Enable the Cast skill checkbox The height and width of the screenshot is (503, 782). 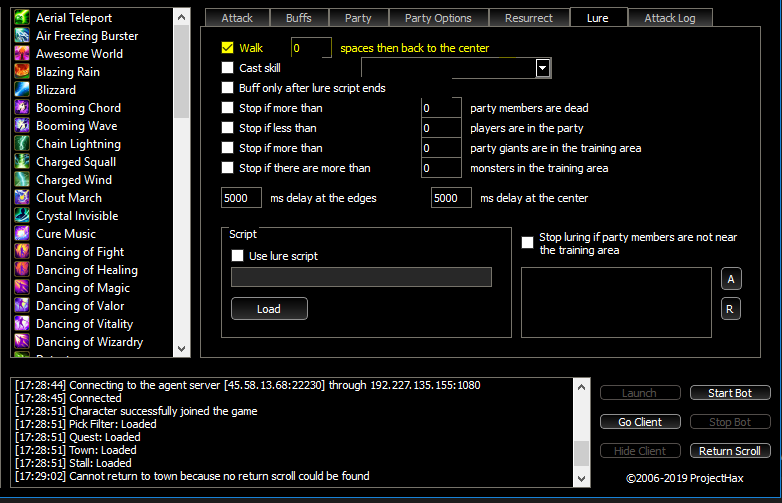227,68
